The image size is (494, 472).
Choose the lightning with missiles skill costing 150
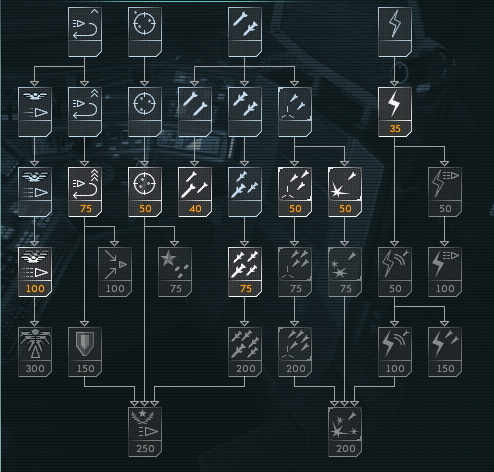click(x=445, y=352)
